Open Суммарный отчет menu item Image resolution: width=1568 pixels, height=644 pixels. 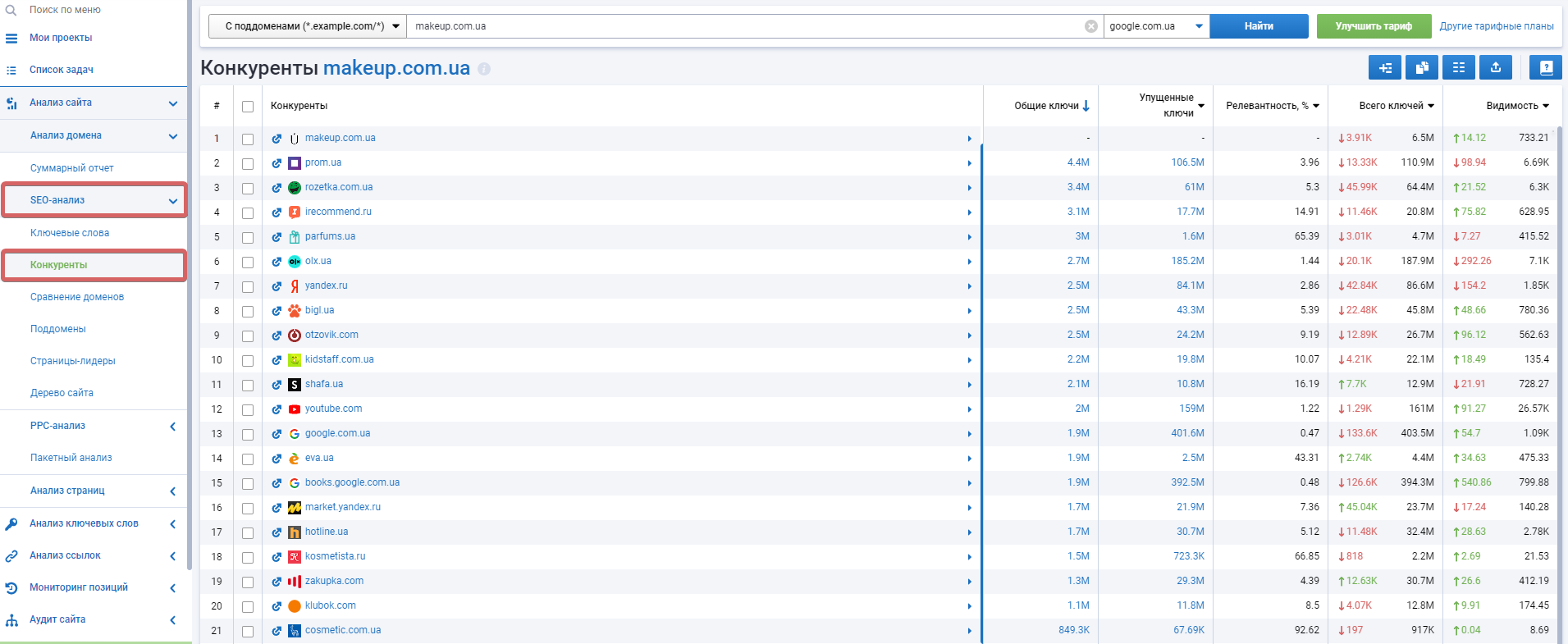(72, 168)
